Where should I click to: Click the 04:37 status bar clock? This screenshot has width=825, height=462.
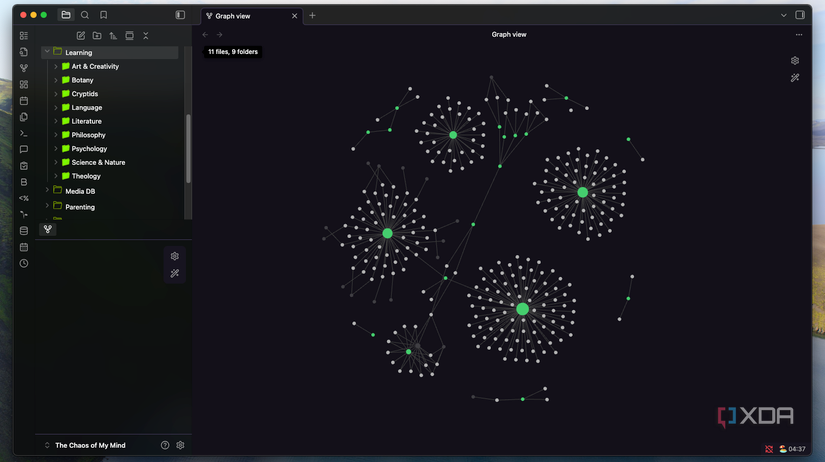[x=797, y=449]
